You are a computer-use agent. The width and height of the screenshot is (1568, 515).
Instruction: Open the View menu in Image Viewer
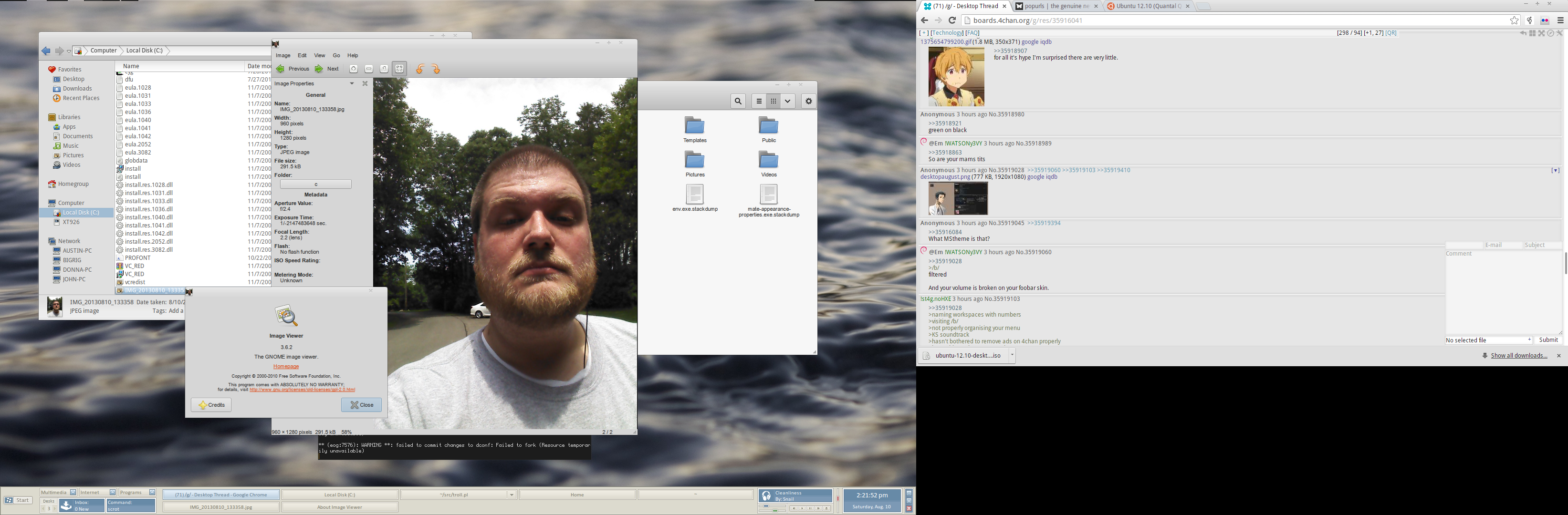click(x=319, y=55)
